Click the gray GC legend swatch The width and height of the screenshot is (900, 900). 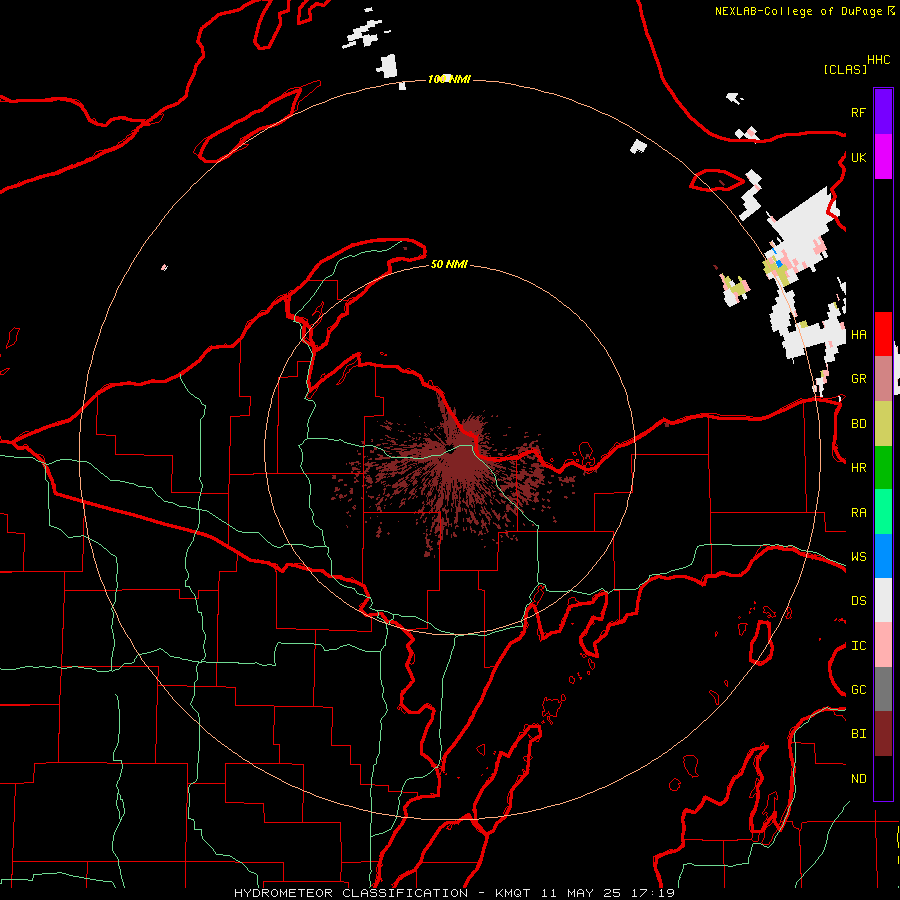(x=883, y=689)
